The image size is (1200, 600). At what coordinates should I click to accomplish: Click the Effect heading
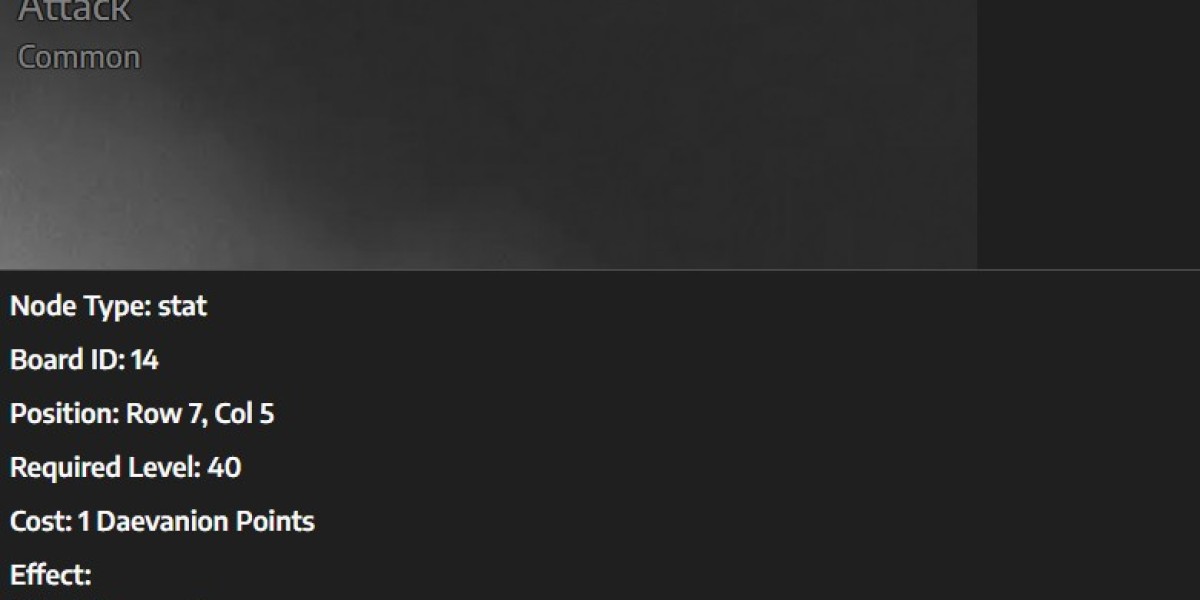tap(50, 576)
